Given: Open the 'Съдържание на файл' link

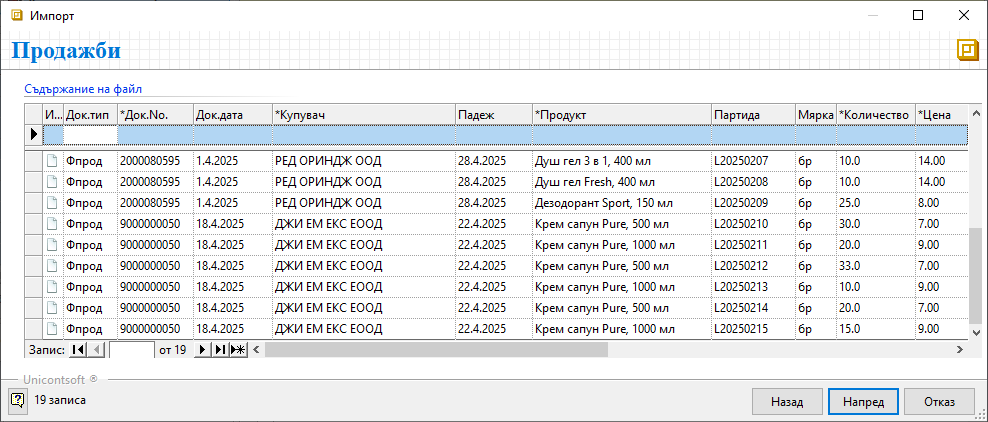Looking at the screenshot, I should [89, 89].
